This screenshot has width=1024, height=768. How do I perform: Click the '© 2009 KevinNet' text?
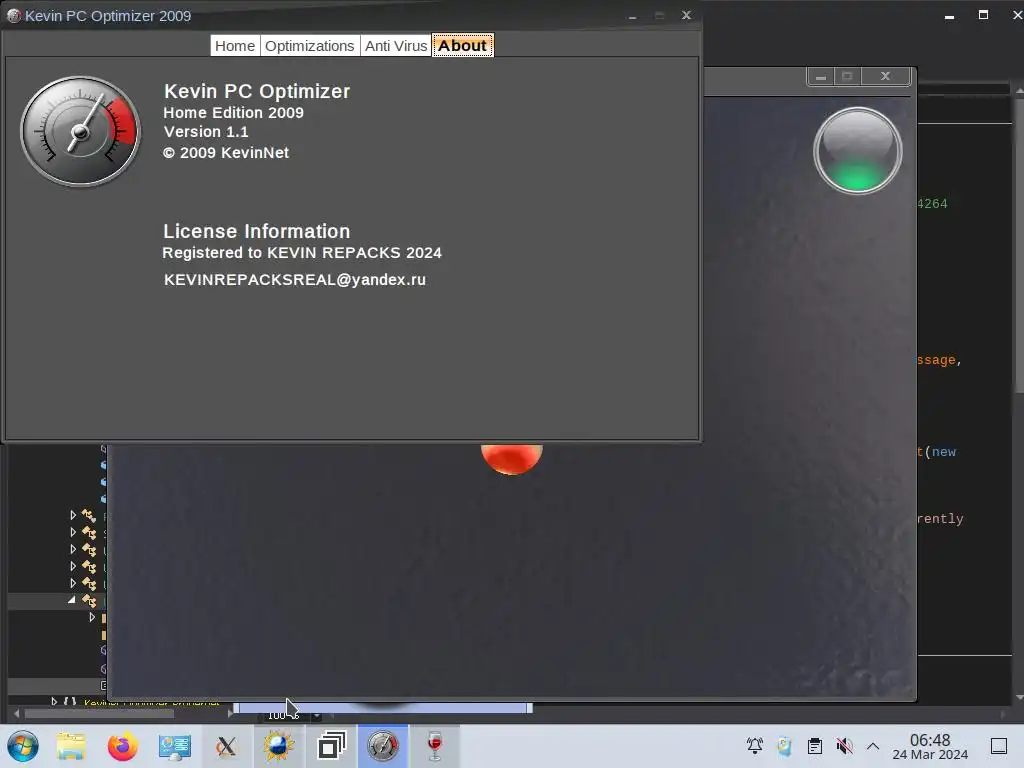click(226, 153)
